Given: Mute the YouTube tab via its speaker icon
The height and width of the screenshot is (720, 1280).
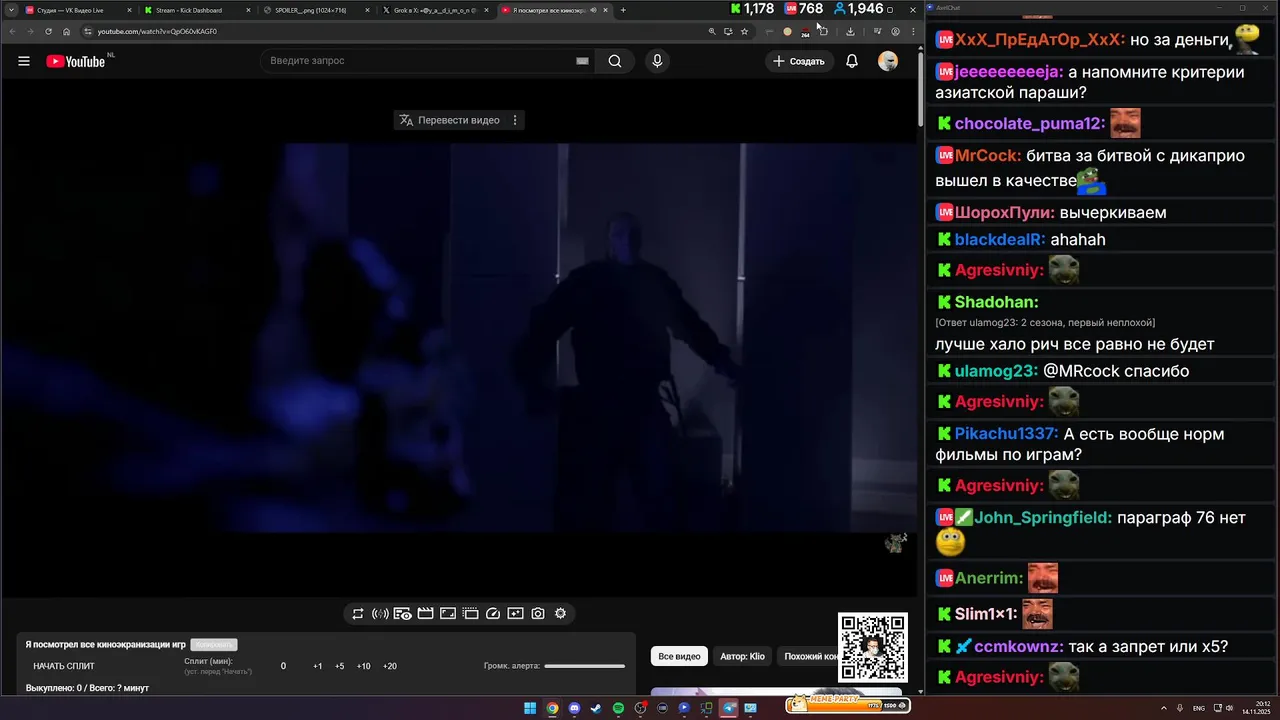Looking at the screenshot, I should pos(593,10).
